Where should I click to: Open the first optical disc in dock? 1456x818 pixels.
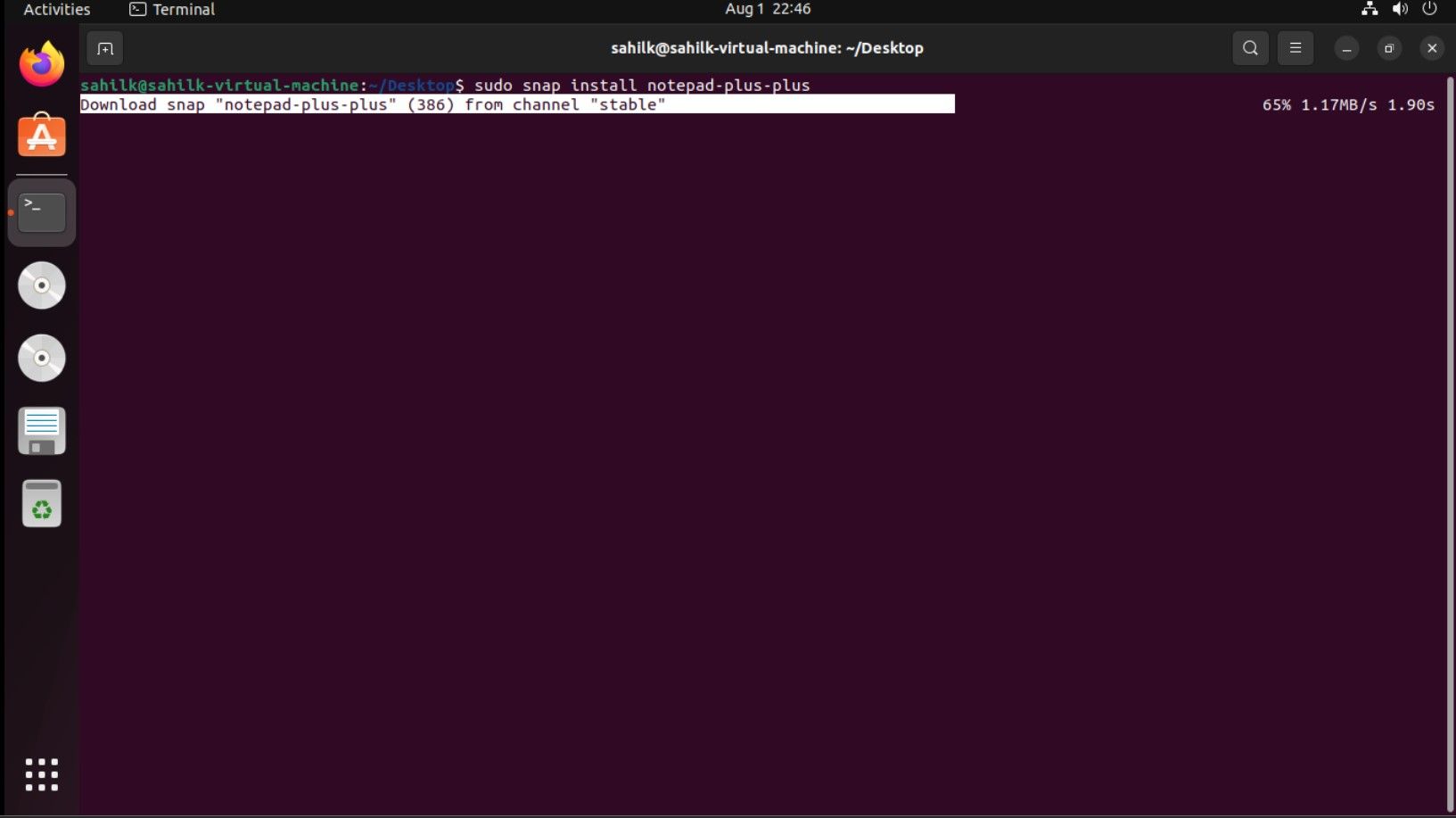[x=42, y=285]
